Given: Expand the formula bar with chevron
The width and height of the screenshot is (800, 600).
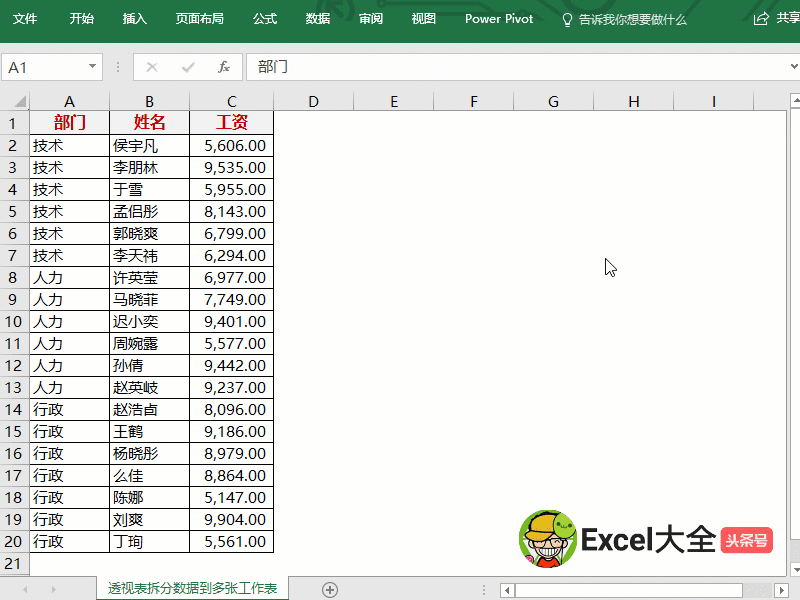Looking at the screenshot, I should [788, 67].
